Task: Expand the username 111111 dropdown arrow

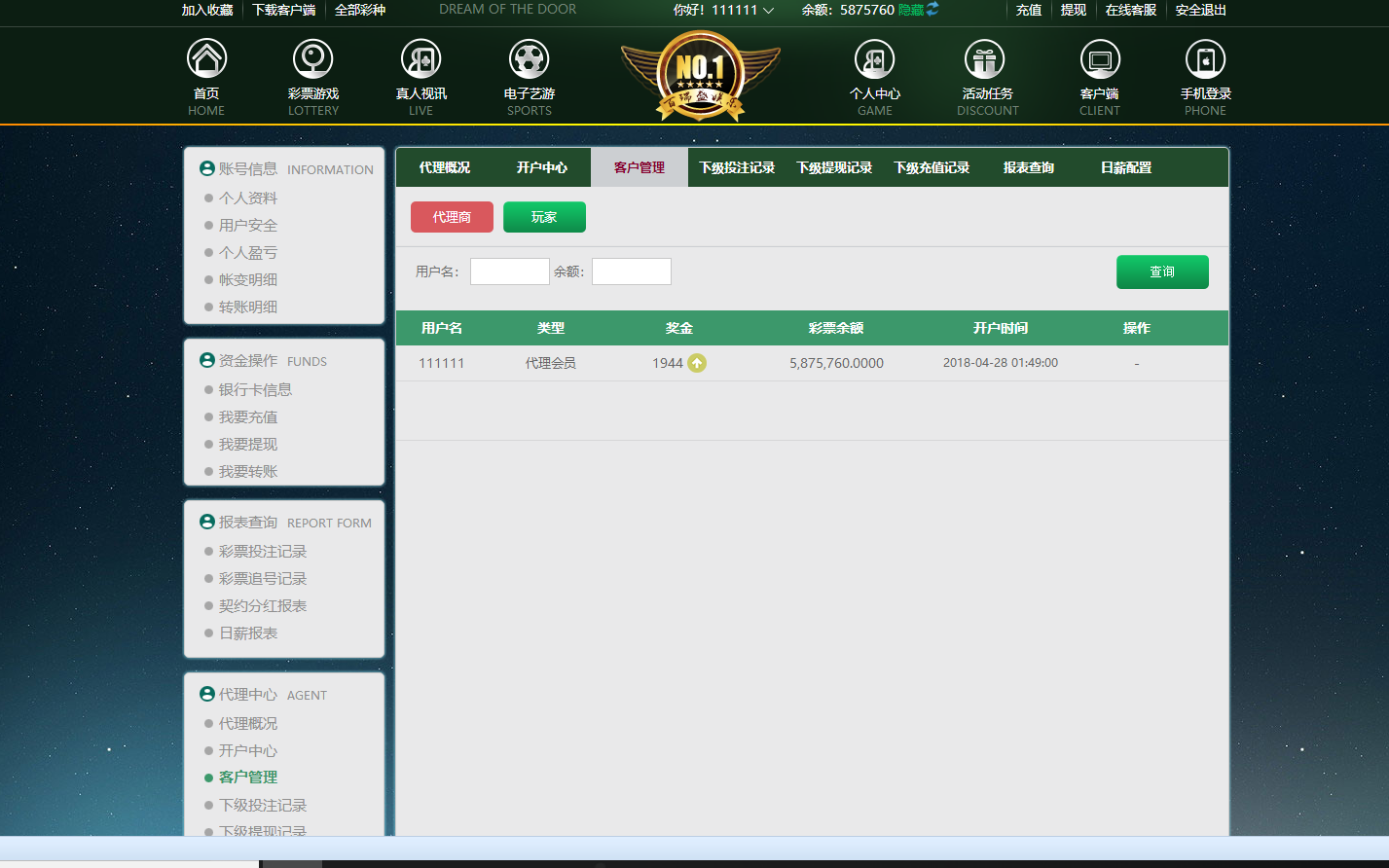Action: (x=769, y=11)
